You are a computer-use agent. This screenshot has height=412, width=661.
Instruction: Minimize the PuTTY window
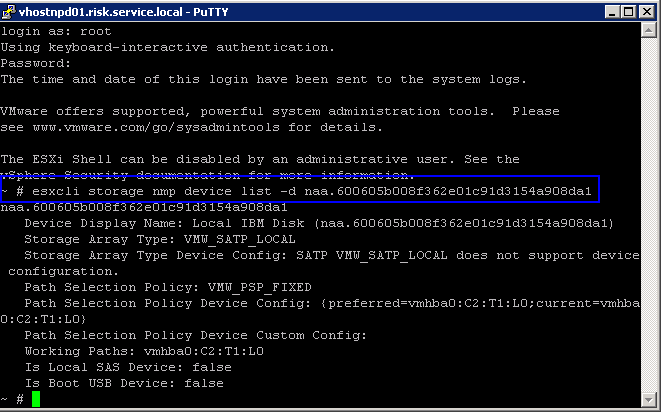(x=612, y=12)
